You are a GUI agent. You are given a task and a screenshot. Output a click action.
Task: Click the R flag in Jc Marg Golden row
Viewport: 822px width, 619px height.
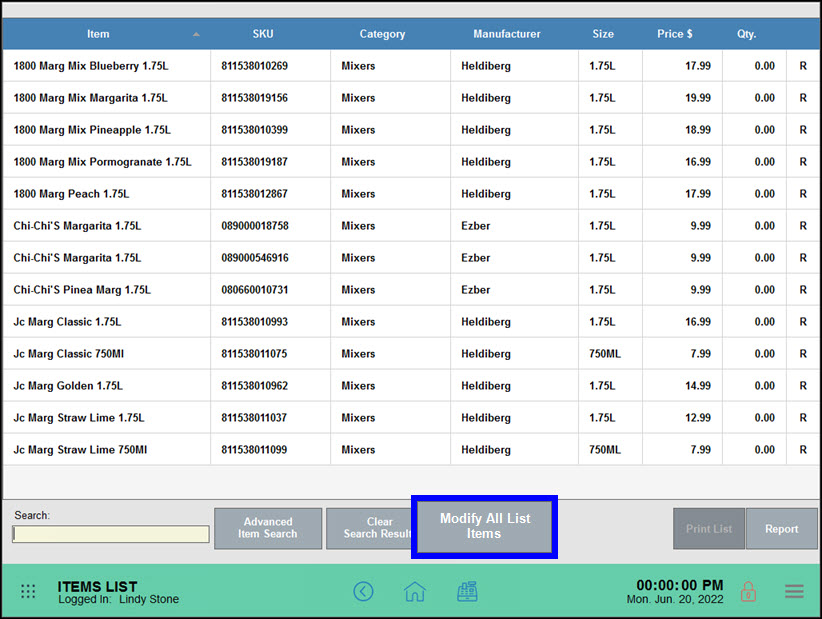point(803,386)
